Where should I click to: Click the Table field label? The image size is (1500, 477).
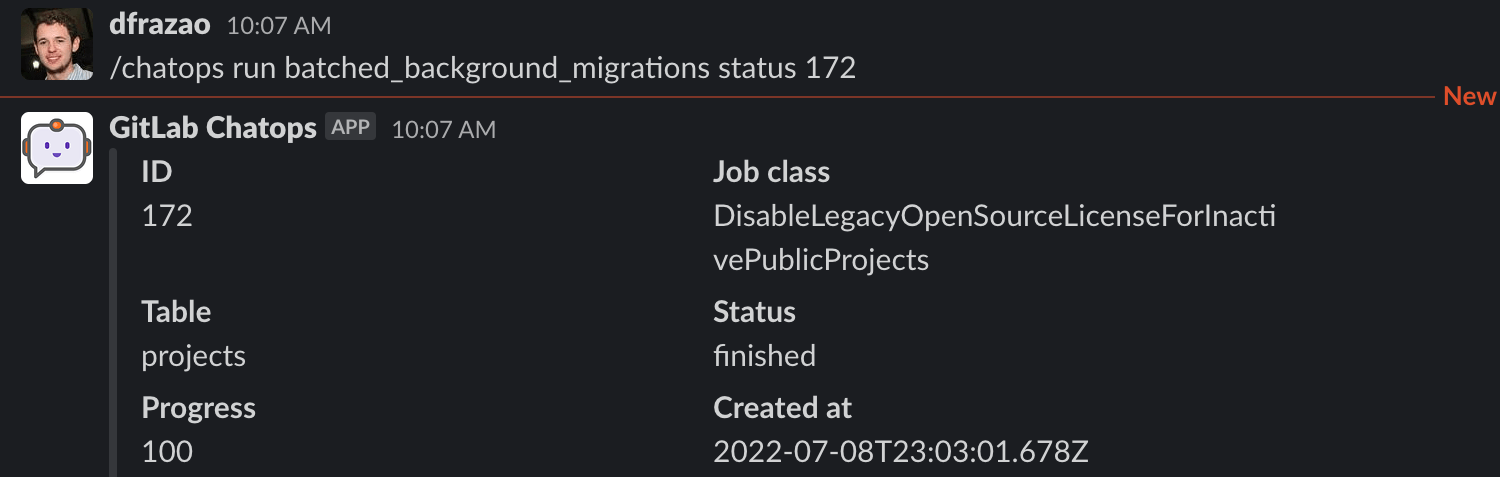pyautogui.click(x=176, y=312)
